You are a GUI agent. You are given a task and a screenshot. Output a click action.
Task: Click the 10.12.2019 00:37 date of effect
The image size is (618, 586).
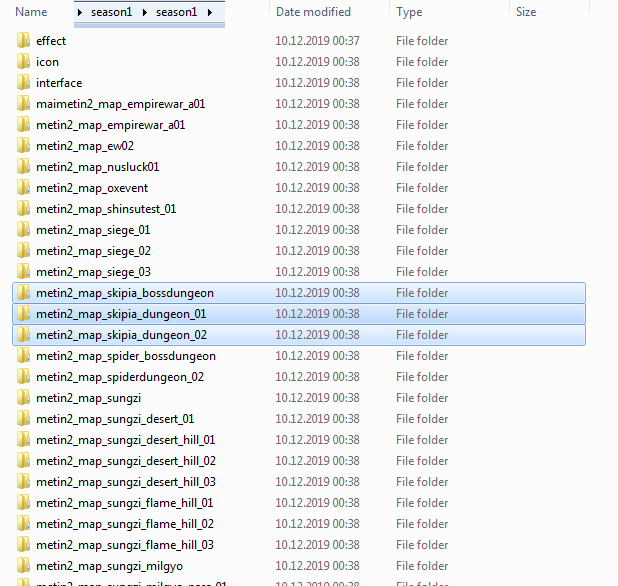[317, 41]
